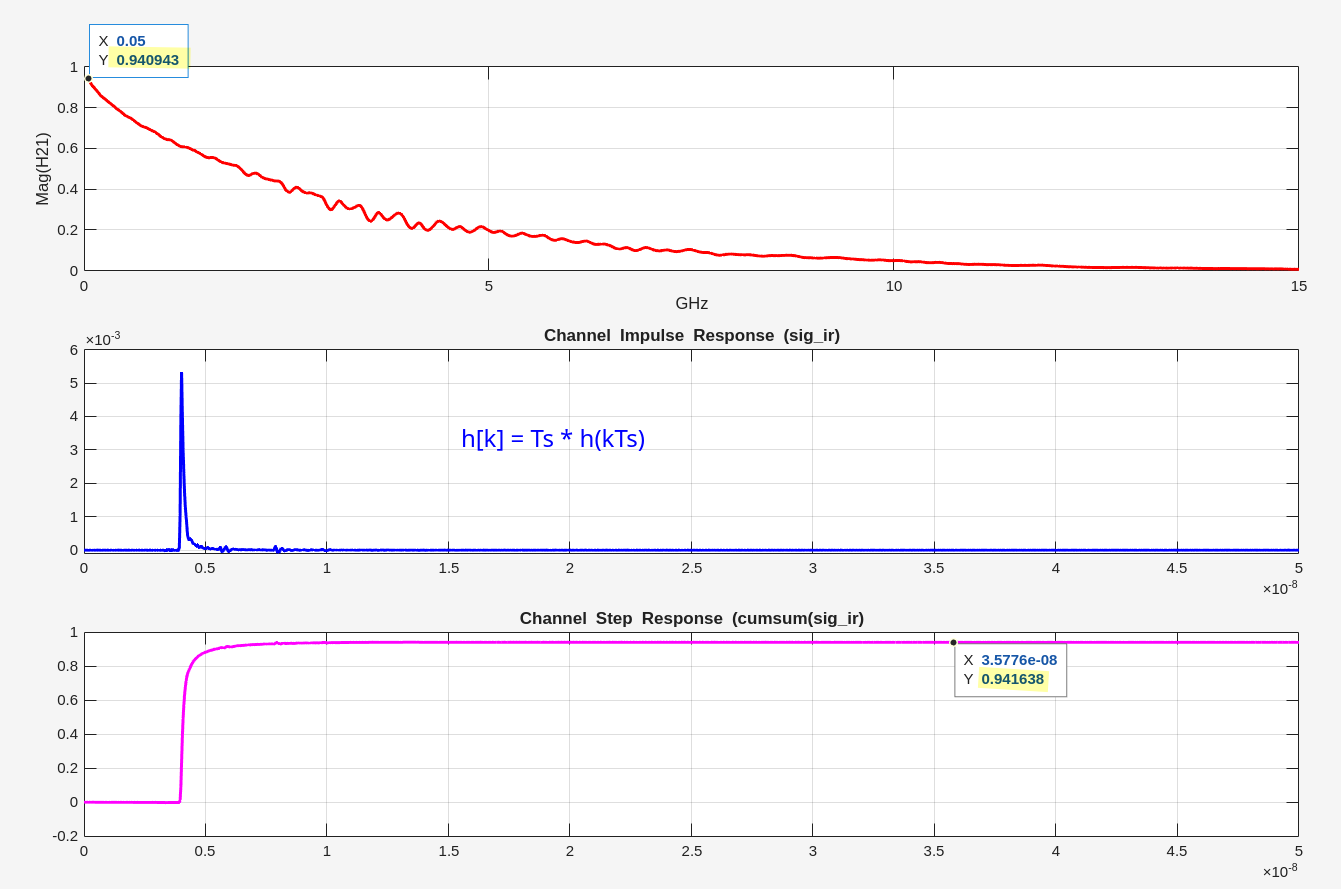This screenshot has height=889, width=1341.
Task: Click the h[k] = Ts * h(kTs) annotation
Action: click(x=553, y=438)
